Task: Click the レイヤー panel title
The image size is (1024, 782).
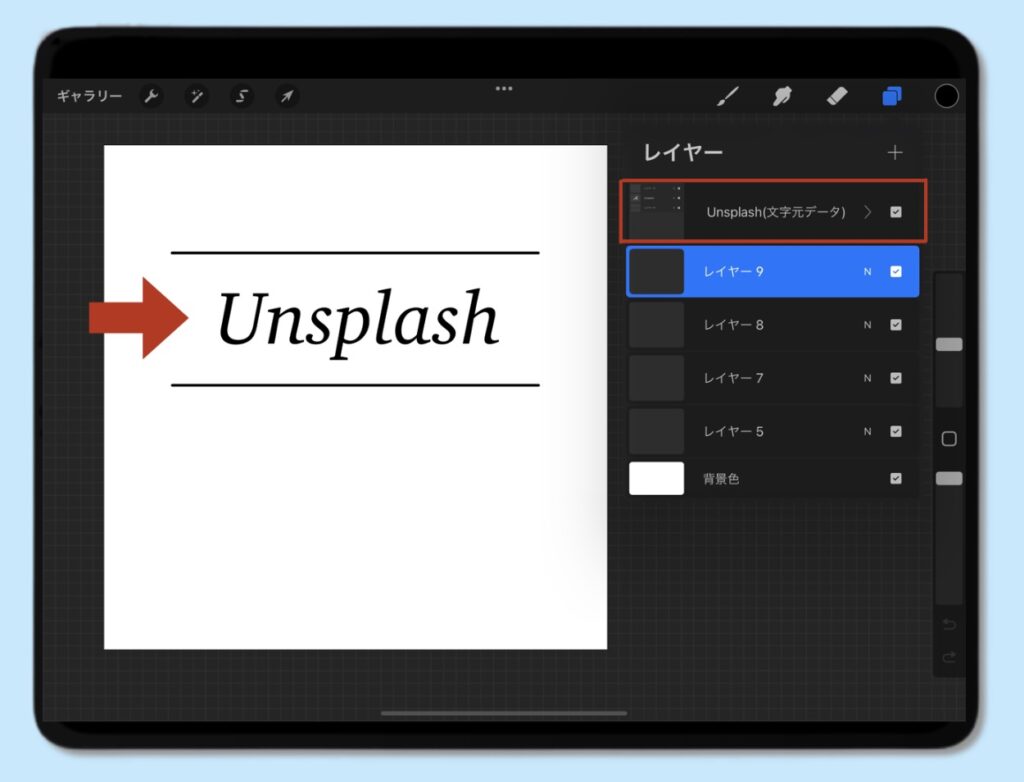Action: [682, 152]
